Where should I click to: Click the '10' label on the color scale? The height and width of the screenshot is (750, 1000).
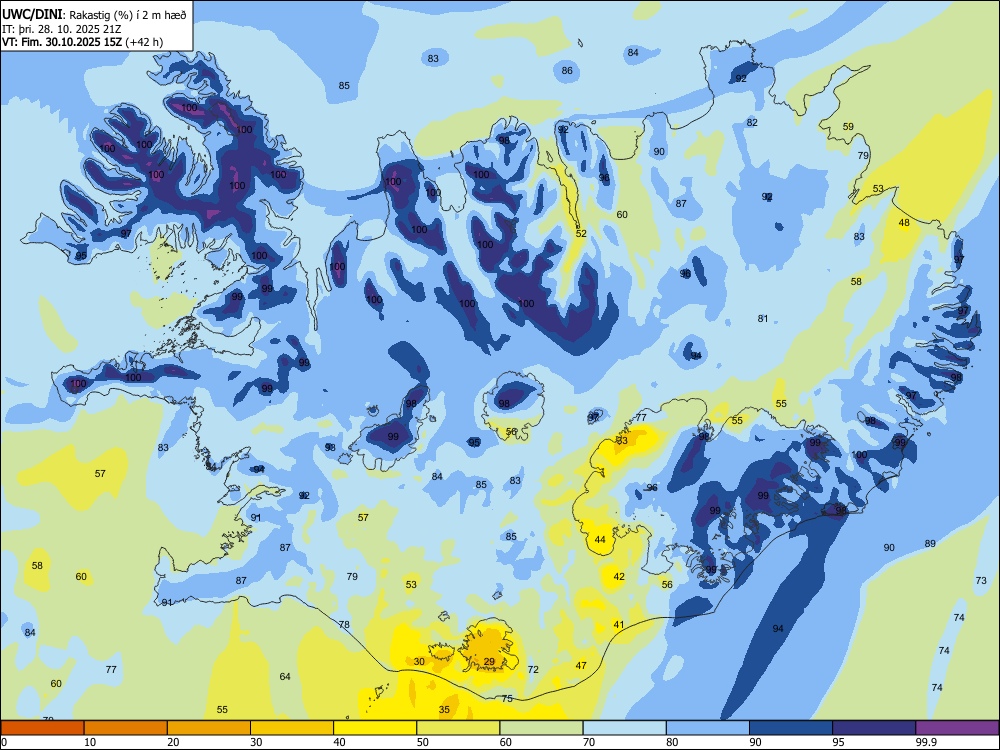pyautogui.click(x=90, y=742)
